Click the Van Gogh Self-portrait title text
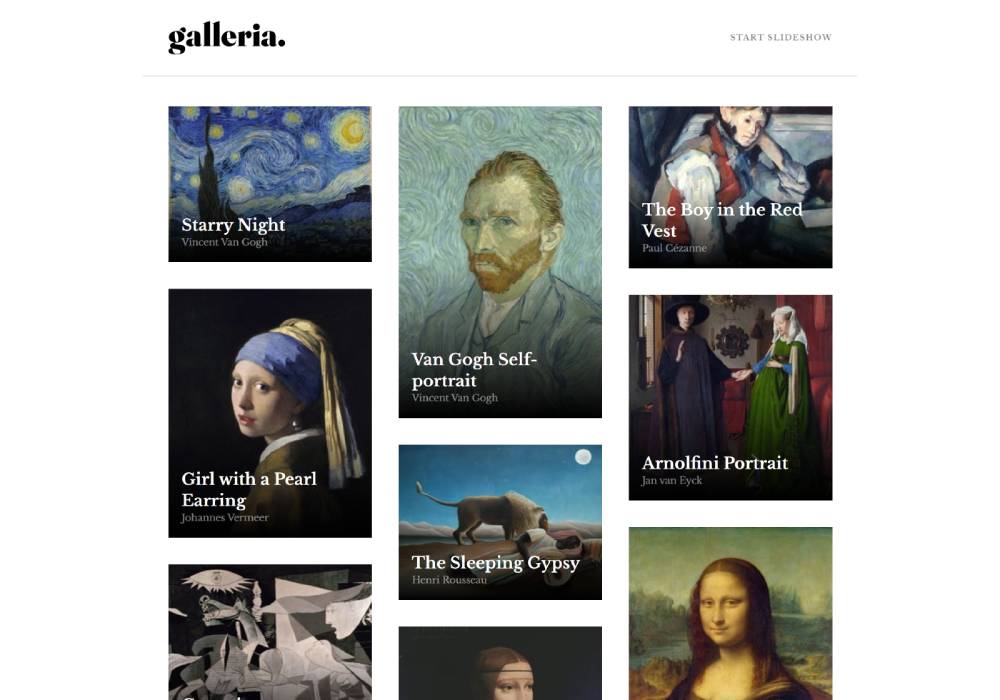Screen dimensions: 1000x700 [474, 370]
